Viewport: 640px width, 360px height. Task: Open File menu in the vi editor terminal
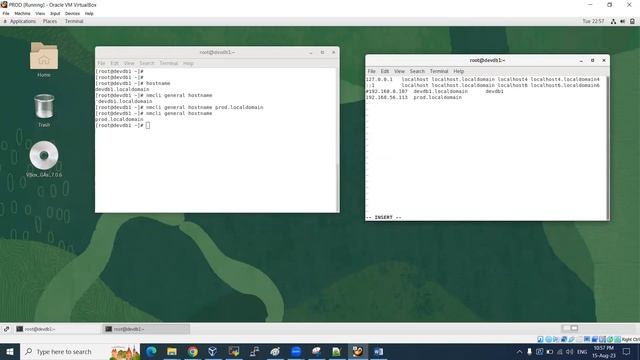point(371,71)
